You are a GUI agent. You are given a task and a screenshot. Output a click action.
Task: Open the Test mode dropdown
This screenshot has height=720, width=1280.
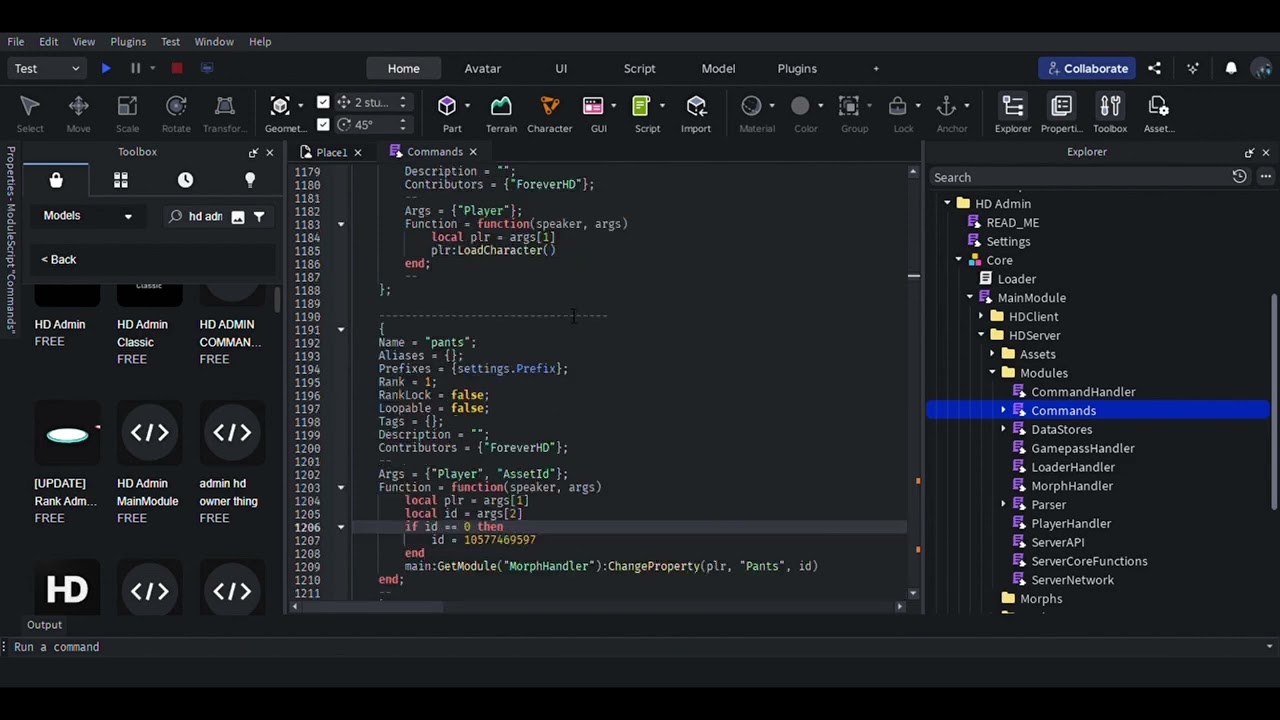pos(46,68)
